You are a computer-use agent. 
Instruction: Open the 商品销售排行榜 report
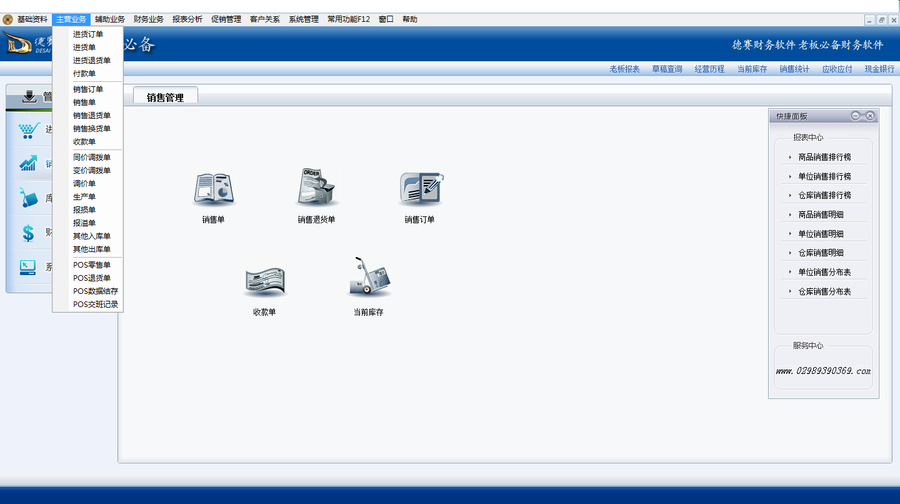coord(824,157)
